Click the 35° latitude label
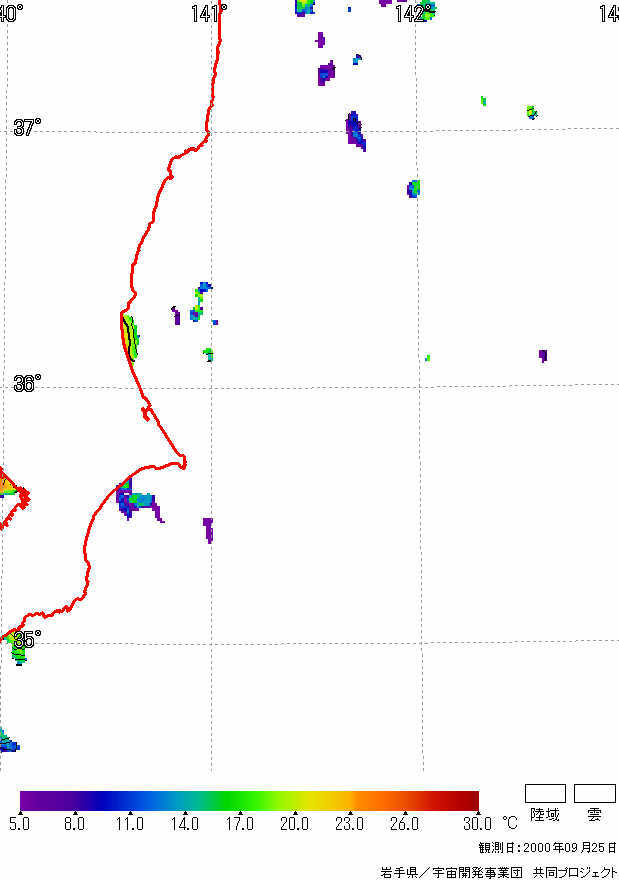Image resolution: width=619 pixels, height=881 pixels. tap(27, 639)
